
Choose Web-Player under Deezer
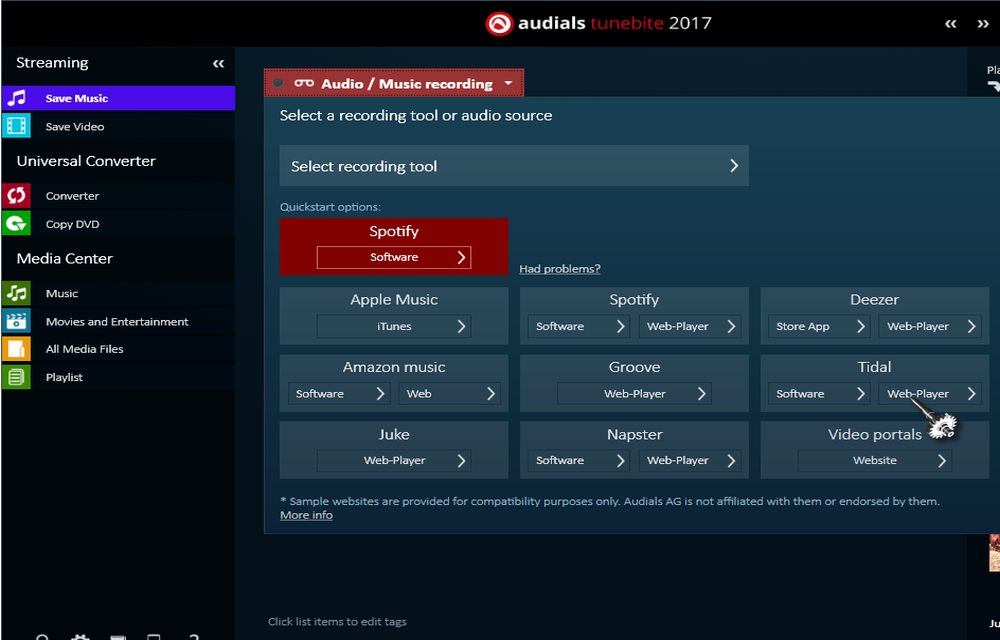pos(930,326)
